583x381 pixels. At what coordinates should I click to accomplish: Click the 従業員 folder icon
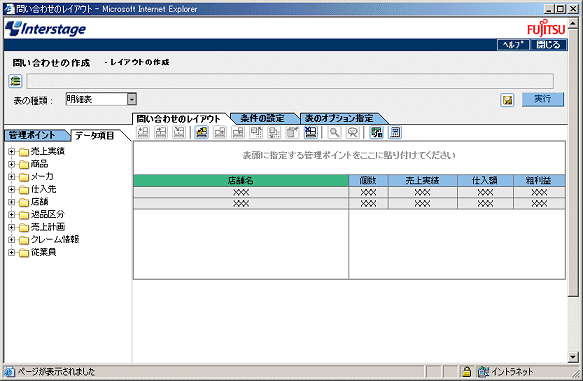(x=24, y=253)
